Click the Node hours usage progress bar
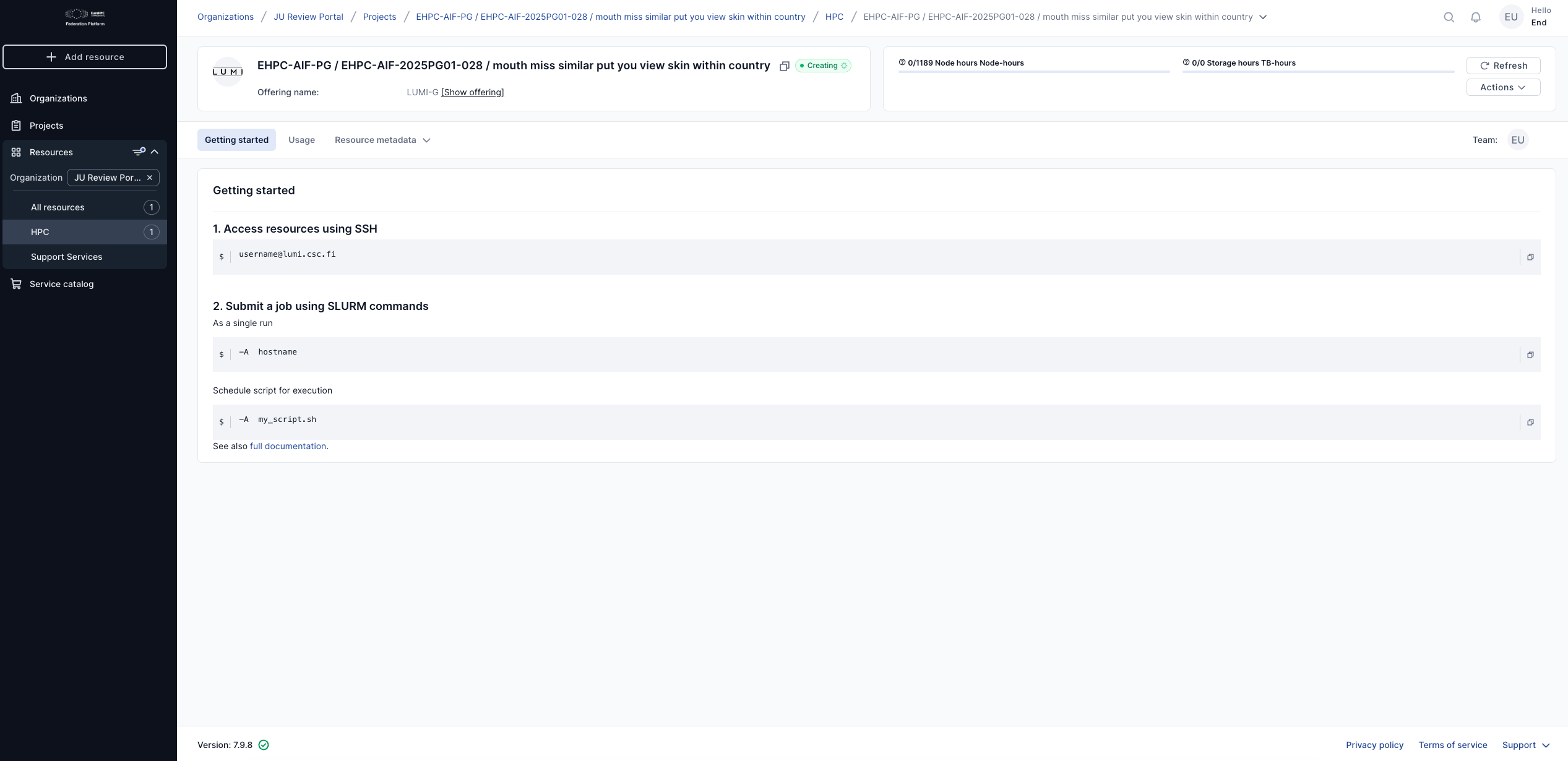Screen dimensions: 1568x761 [x=1033, y=72]
